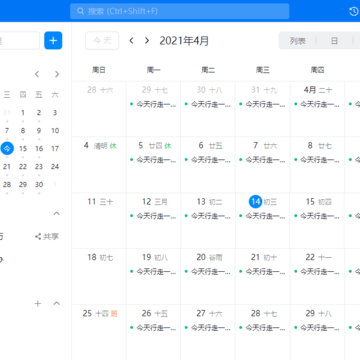Open event on April 21 cell
This screenshot has width=360, height=360.
click(263, 272)
